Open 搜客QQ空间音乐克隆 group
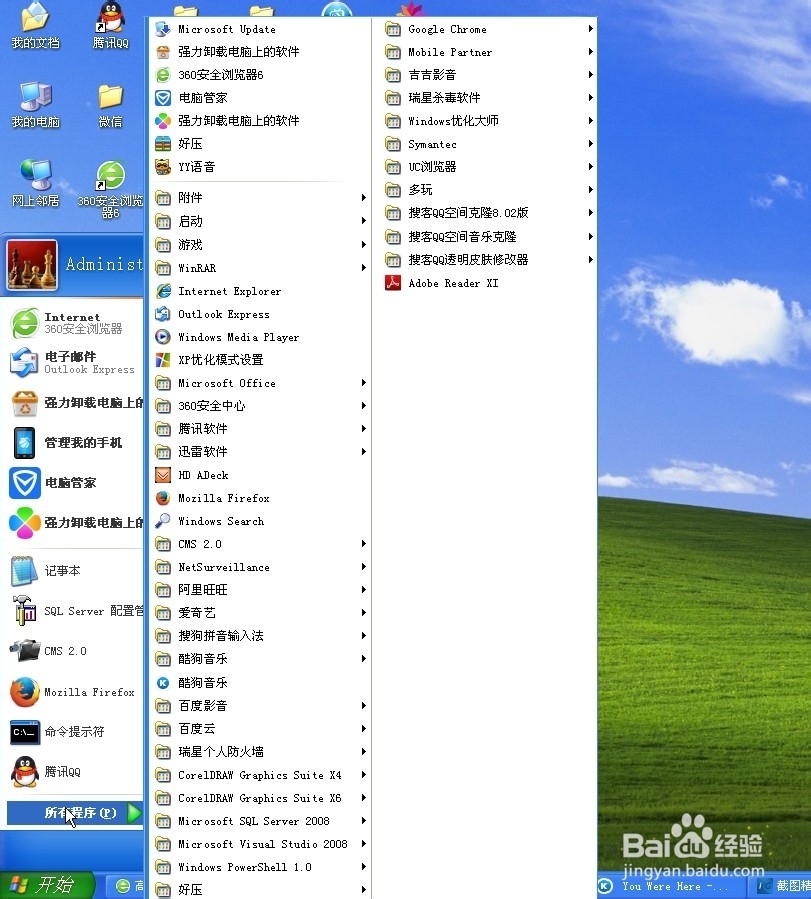Image resolution: width=811 pixels, height=899 pixels. (490, 237)
